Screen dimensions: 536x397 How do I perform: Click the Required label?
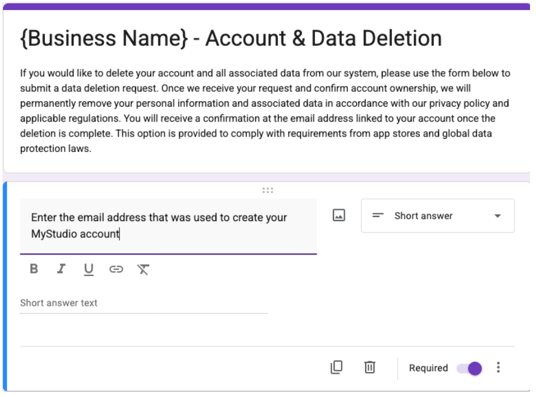click(x=428, y=368)
